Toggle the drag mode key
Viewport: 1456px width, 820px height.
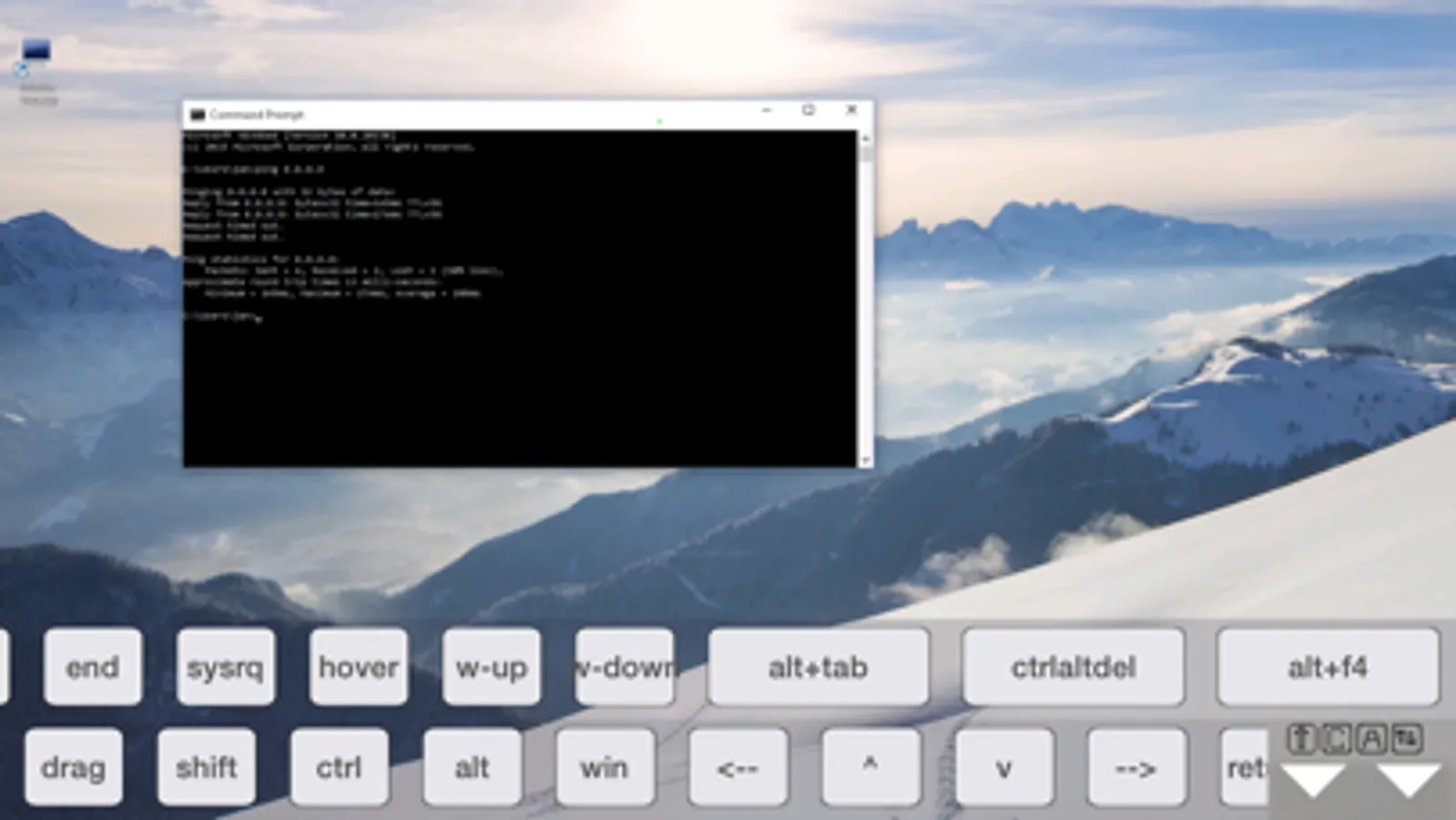74,767
